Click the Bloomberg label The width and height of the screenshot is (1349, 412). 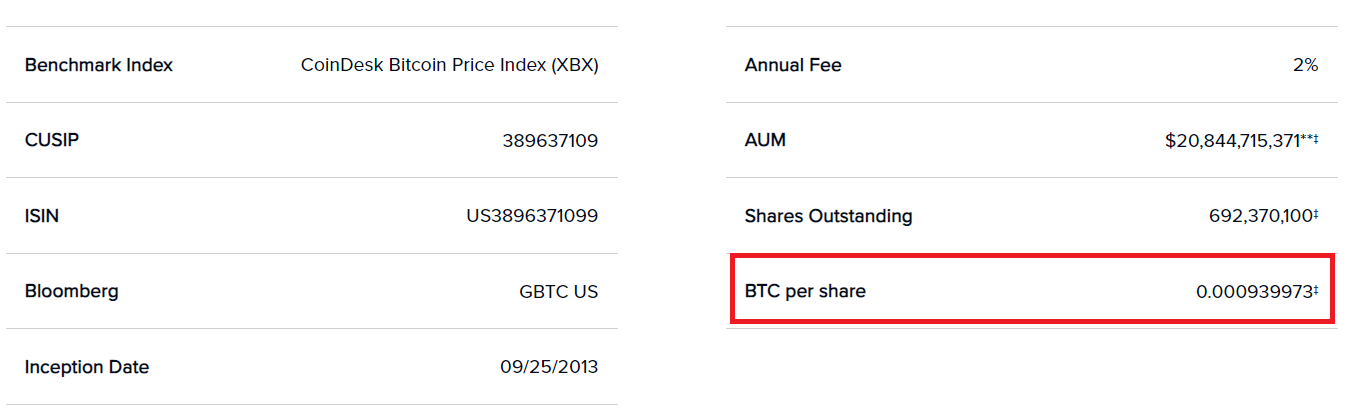tap(72, 292)
